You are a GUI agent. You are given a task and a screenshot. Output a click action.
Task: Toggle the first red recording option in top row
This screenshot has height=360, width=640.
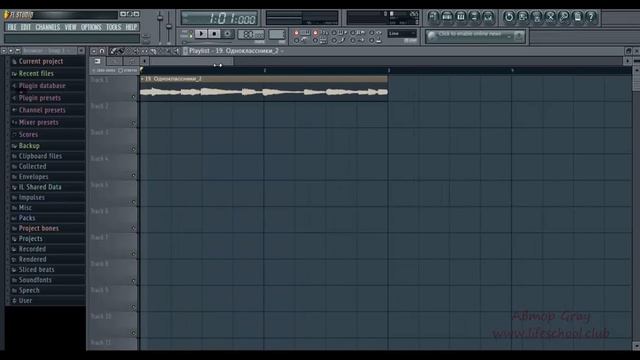coord(297,33)
